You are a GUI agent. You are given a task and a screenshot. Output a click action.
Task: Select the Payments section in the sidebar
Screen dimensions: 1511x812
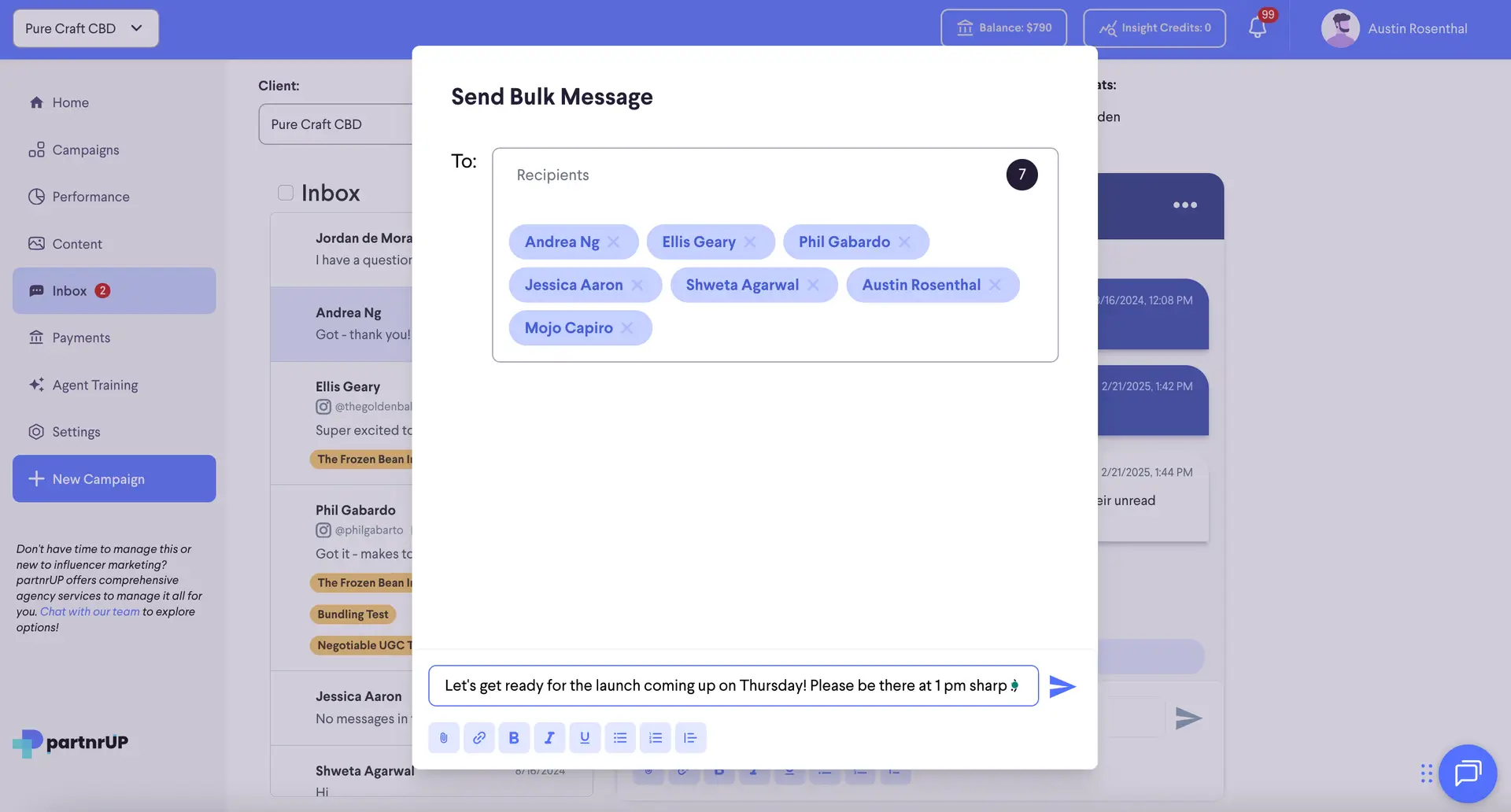point(80,337)
